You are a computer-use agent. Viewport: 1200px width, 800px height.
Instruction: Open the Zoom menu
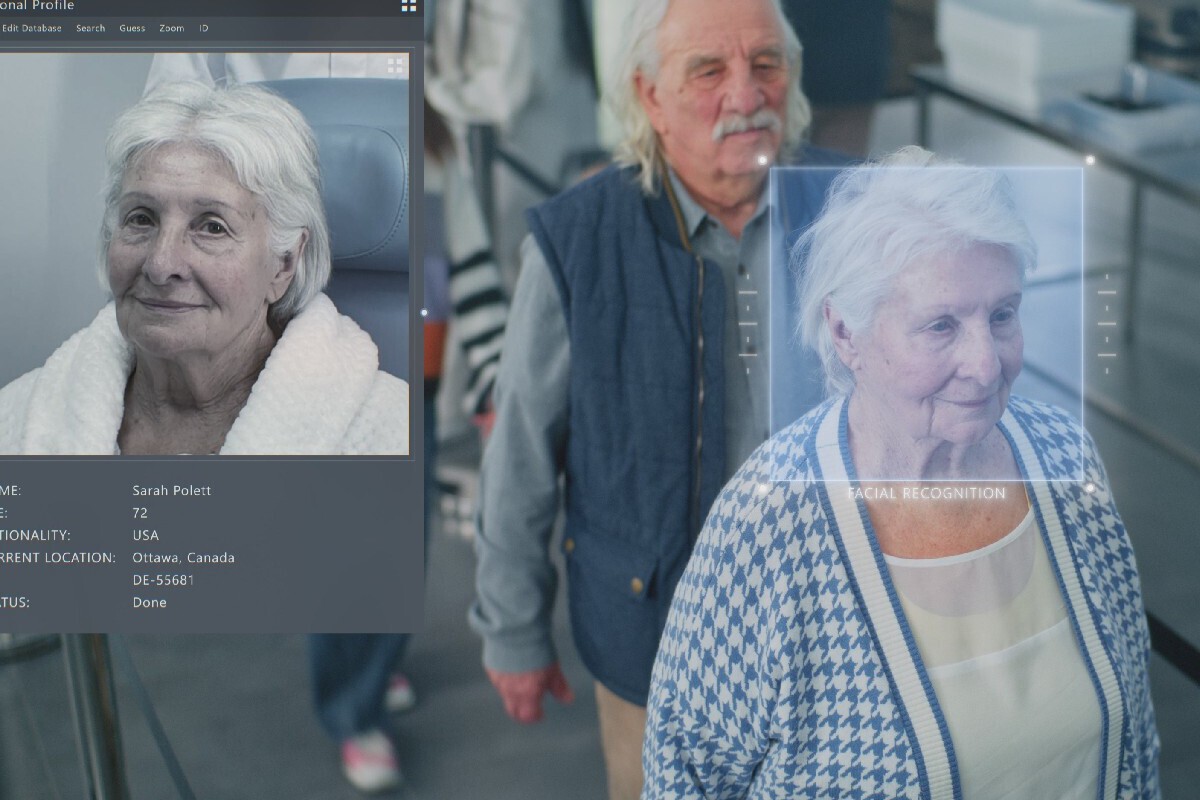pos(171,28)
